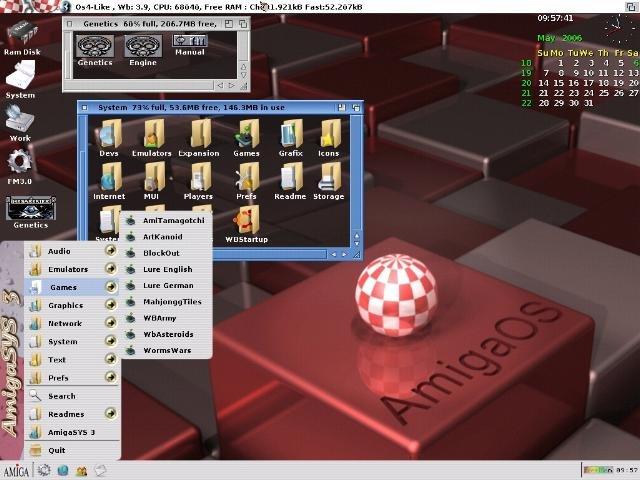Expand the Audio submenu arrow
The image size is (640, 480).
[110, 251]
